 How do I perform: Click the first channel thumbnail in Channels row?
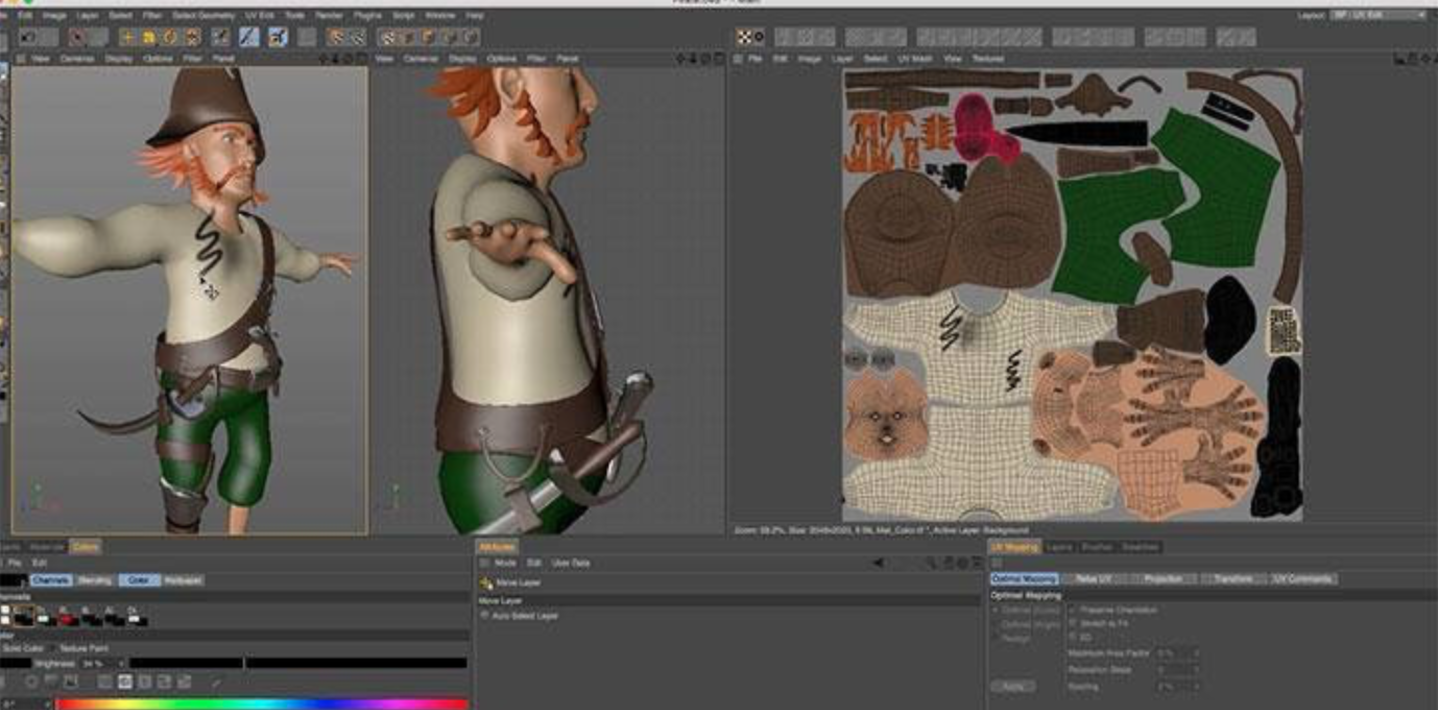(x=23, y=616)
